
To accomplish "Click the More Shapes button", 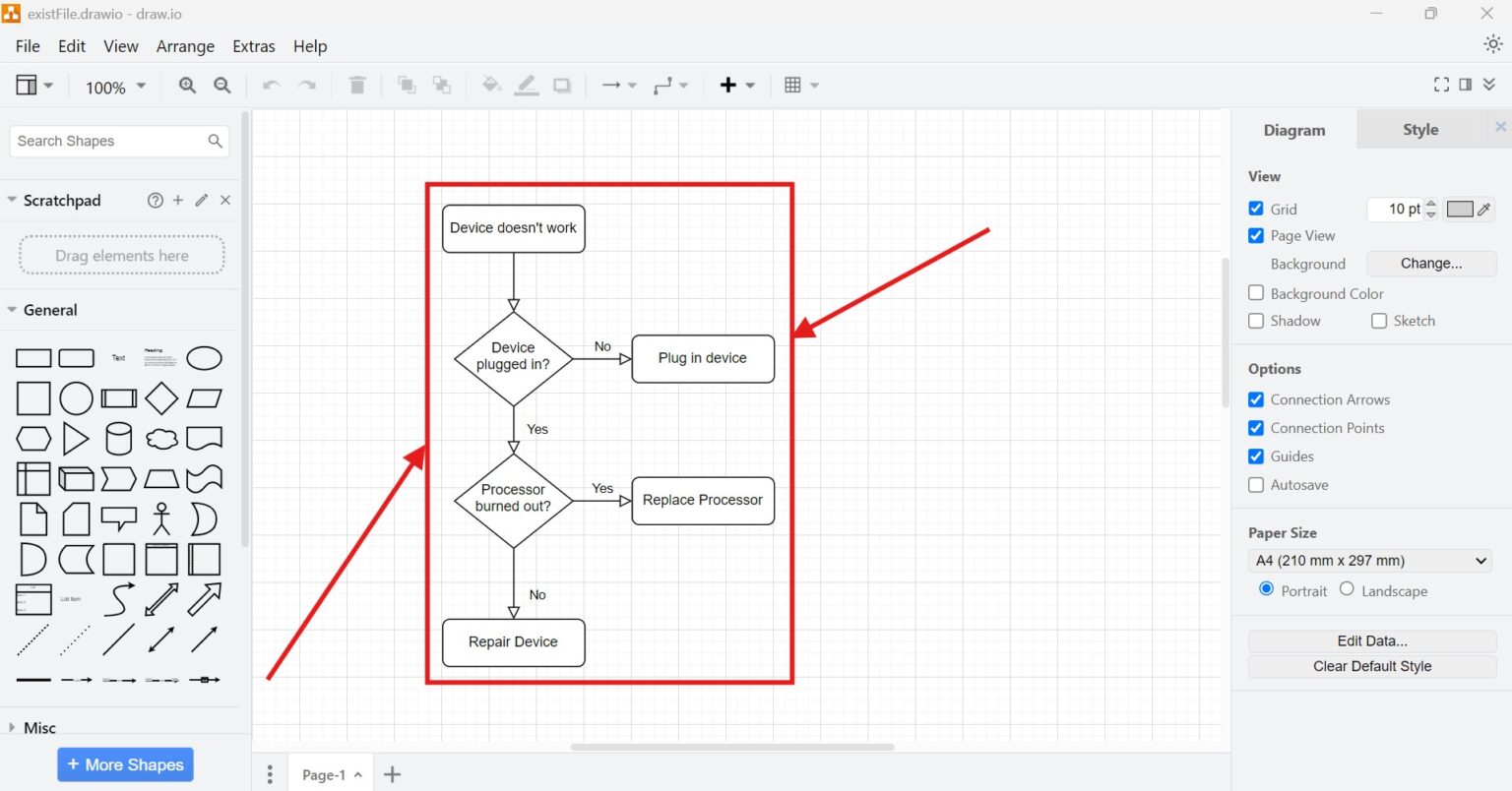I will pyautogui.click(x=125, y=764).
